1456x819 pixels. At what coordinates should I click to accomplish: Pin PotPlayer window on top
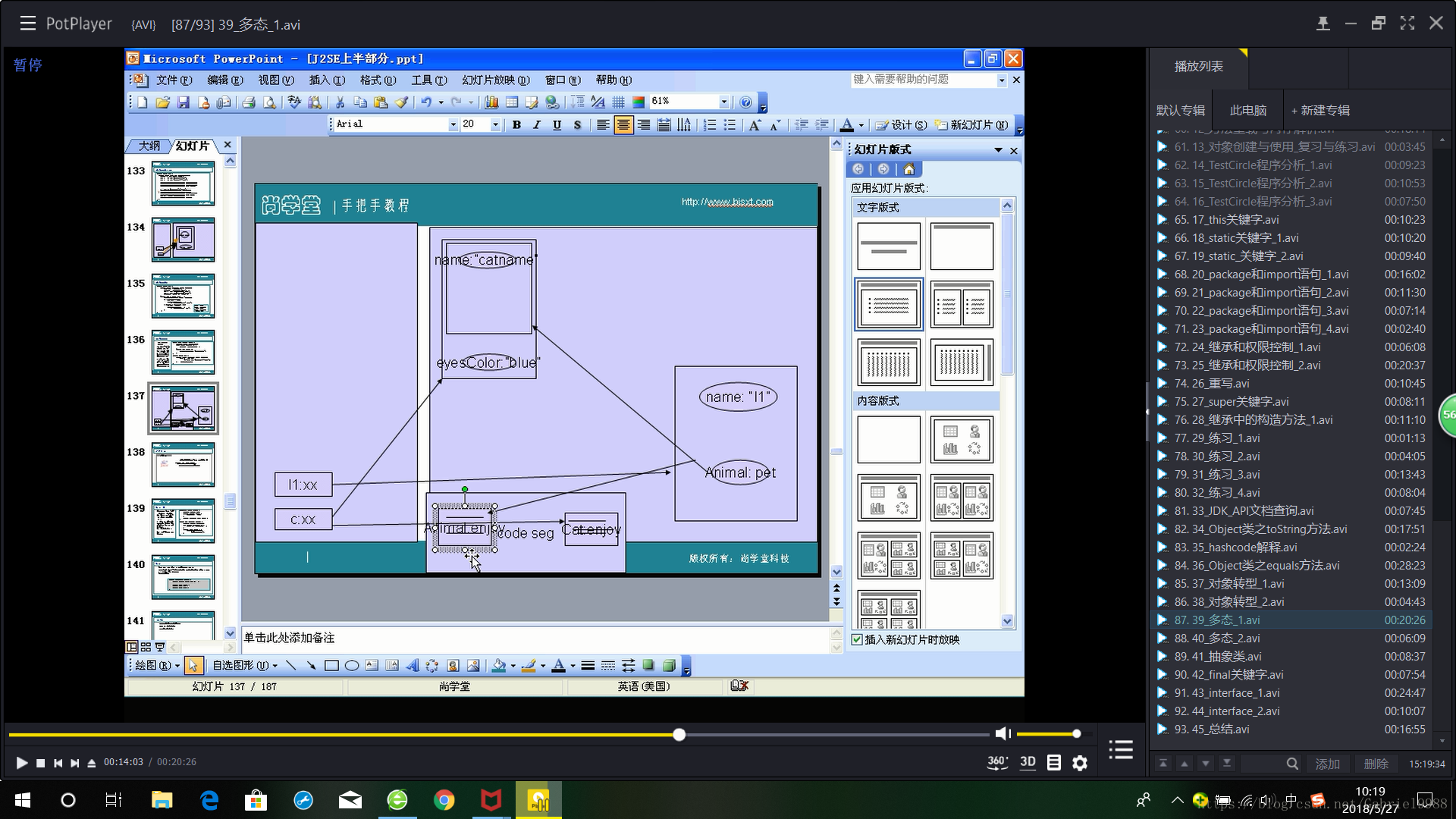[1323, 24]
